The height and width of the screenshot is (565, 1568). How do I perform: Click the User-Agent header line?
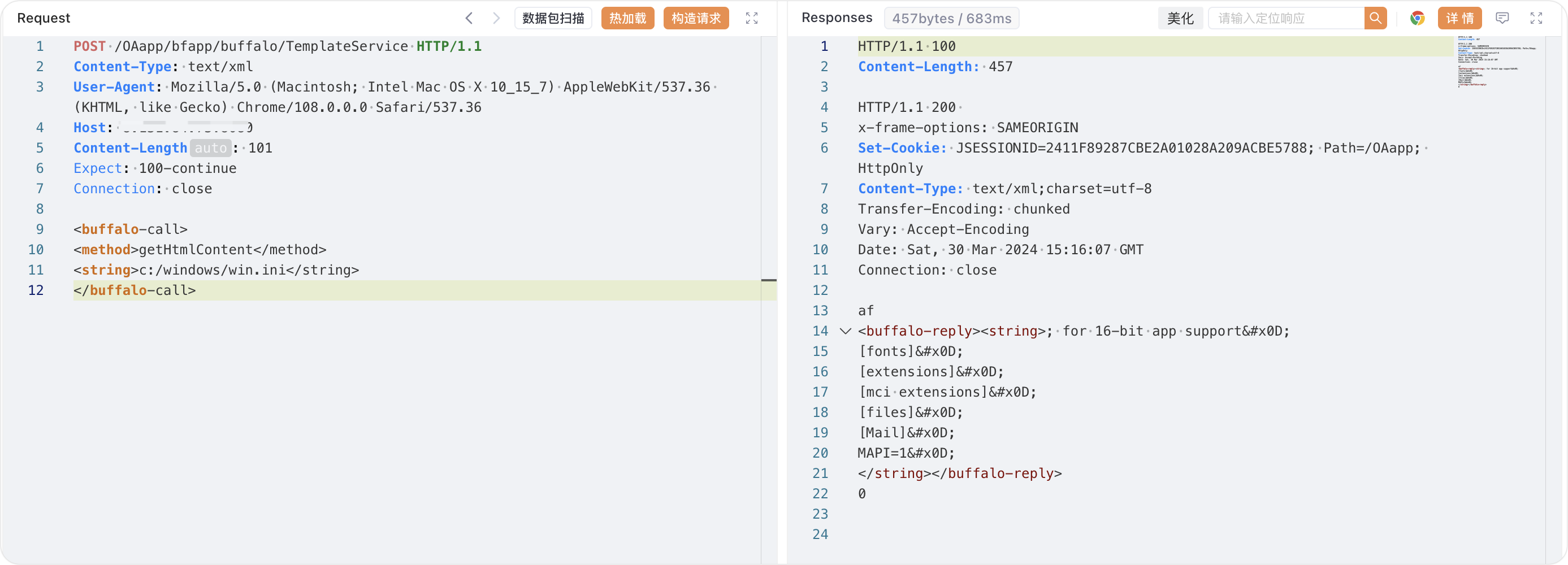coord(396,97)
